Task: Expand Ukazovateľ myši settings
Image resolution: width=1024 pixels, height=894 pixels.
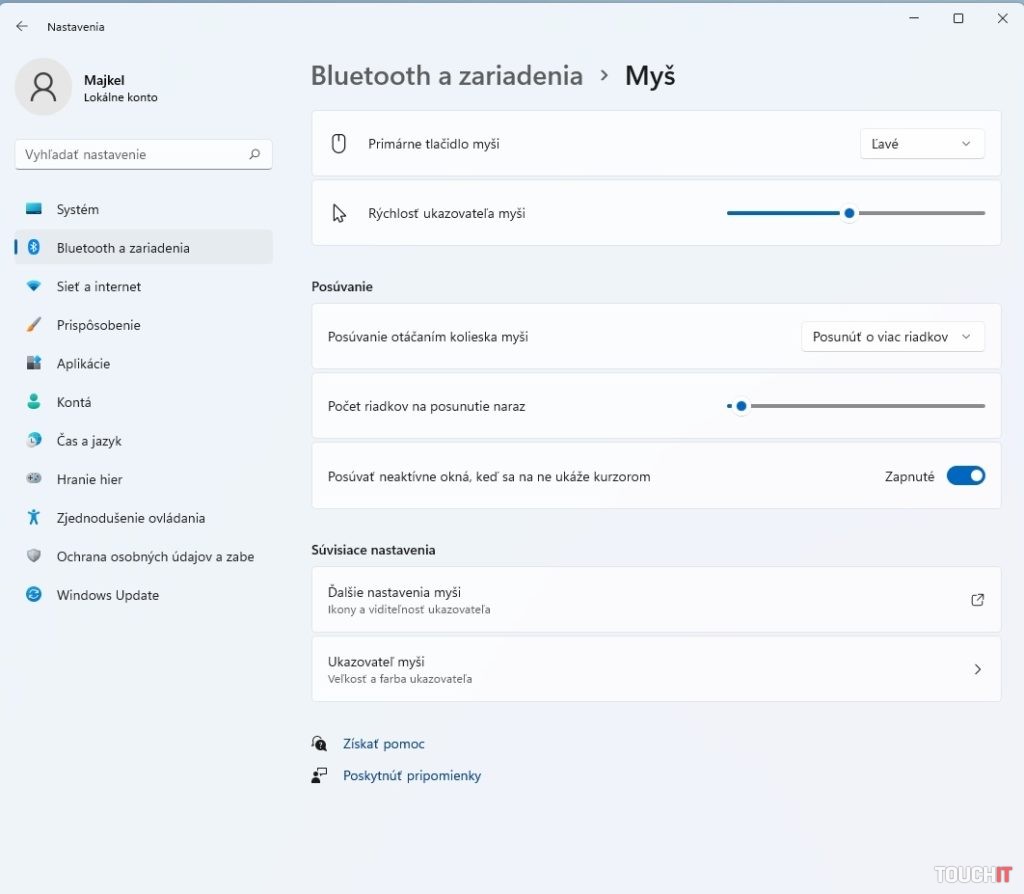Action: tap(656, 669)
